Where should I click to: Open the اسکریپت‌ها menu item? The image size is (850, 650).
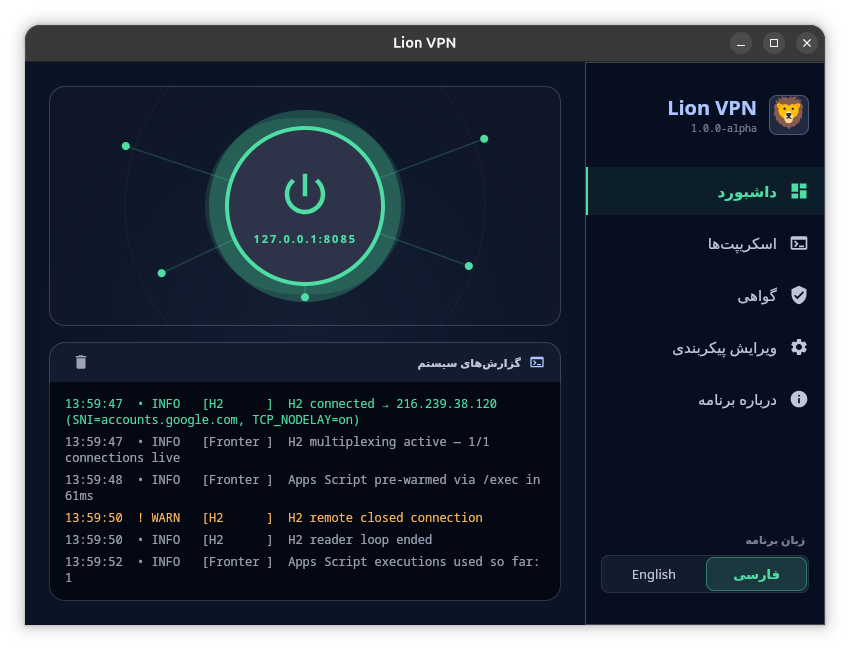[x=705, y=243]
